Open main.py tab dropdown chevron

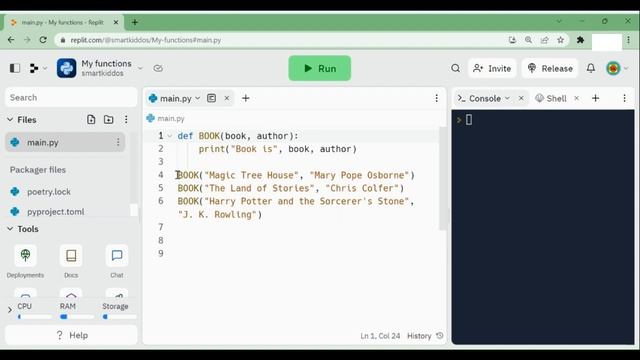198,98
